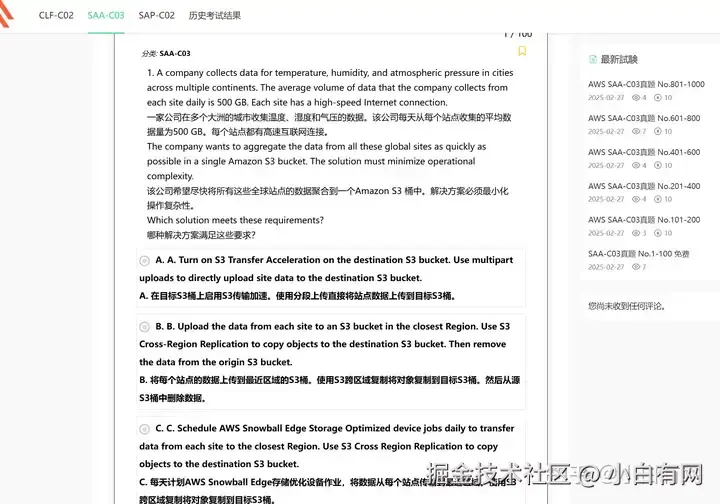Screen dimensions: 720x504
Task: Open the CLF-C02 tab
Action: [56, 15]
